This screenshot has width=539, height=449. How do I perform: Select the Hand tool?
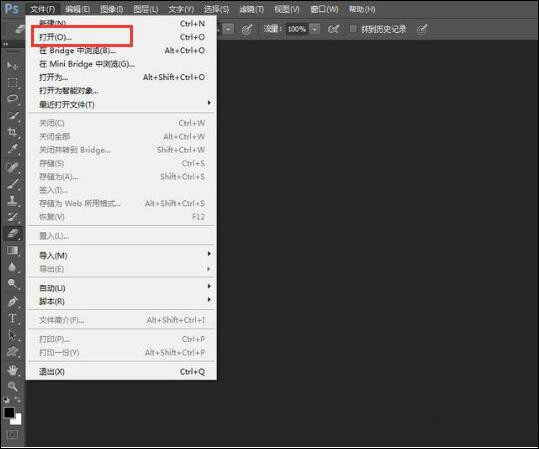point(13,370)
